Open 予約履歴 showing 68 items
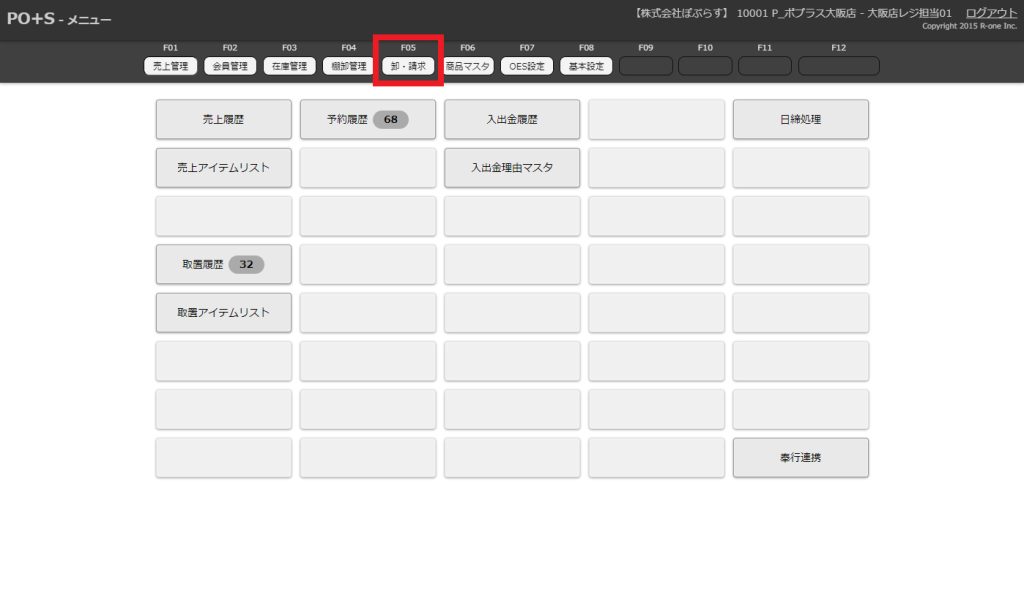Image resolution: width=1024 pixels, height=612 pixels. (x=368, y=119)
